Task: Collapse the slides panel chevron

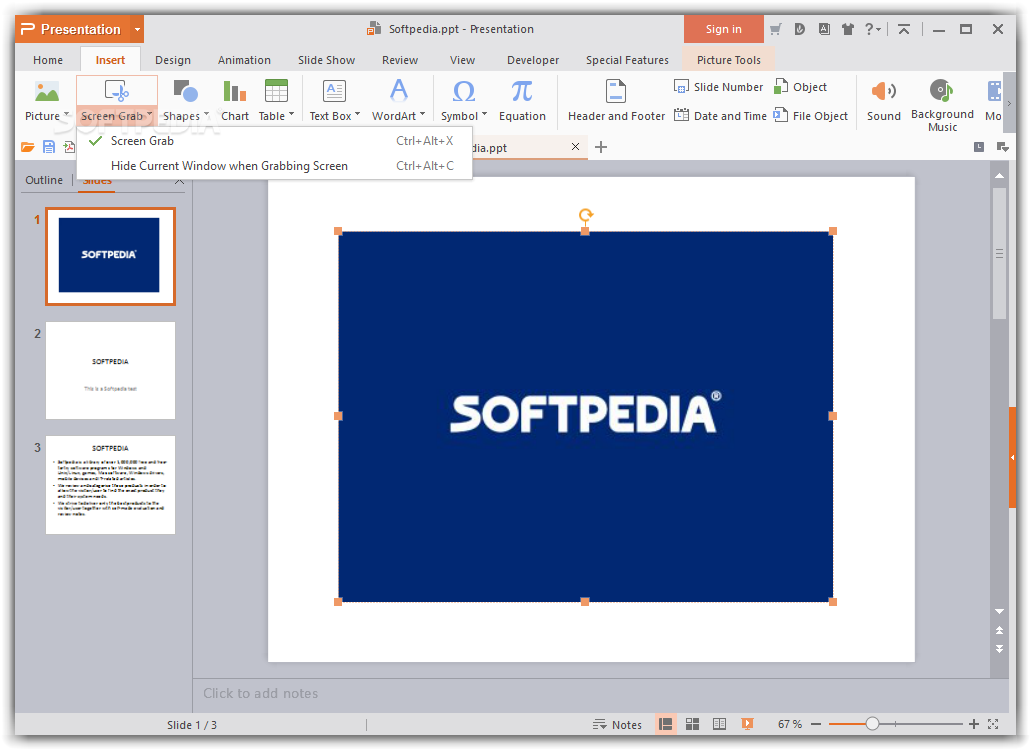Action: 179,181
